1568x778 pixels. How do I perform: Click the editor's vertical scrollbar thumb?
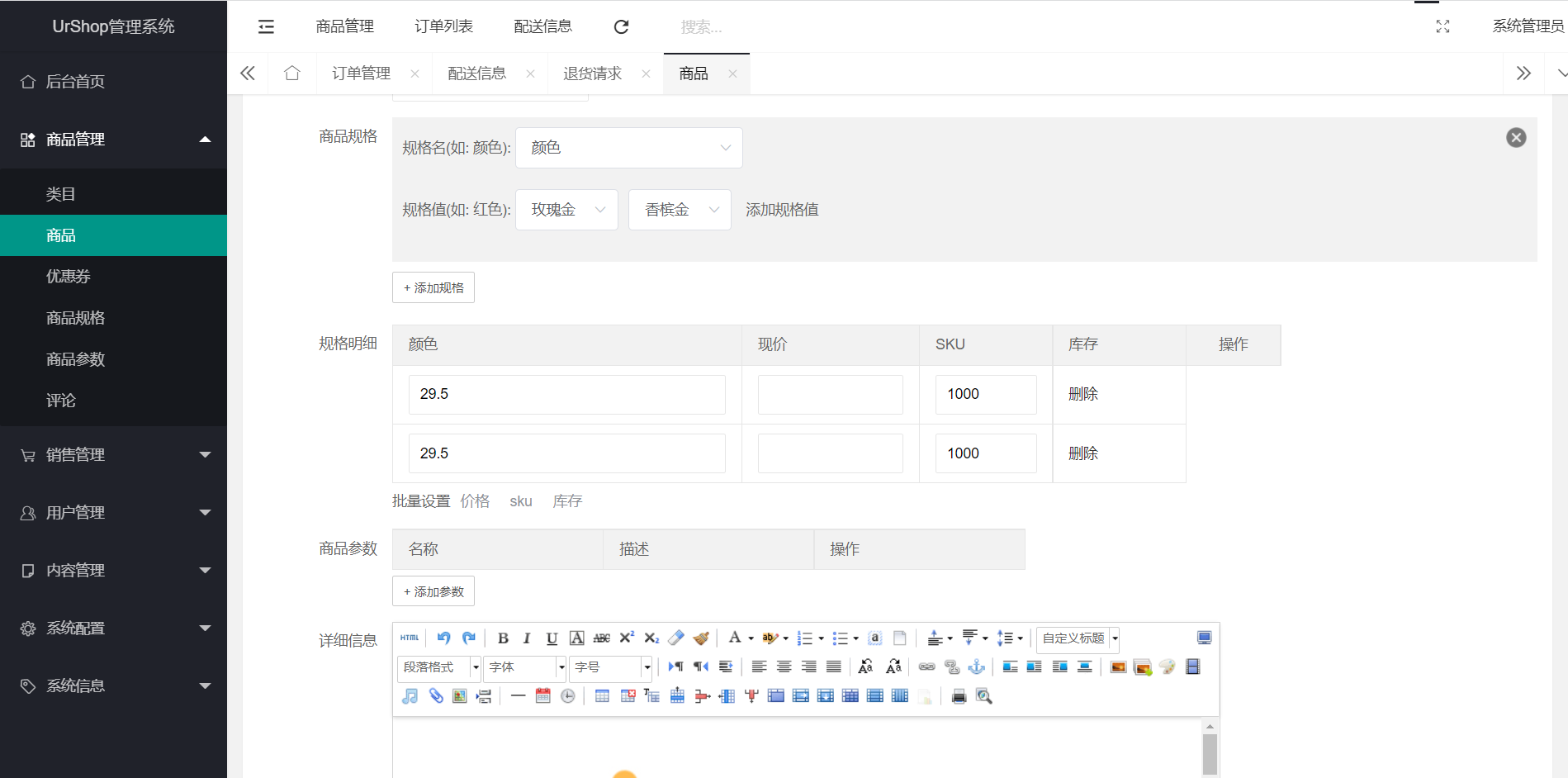click(1210, 752)
